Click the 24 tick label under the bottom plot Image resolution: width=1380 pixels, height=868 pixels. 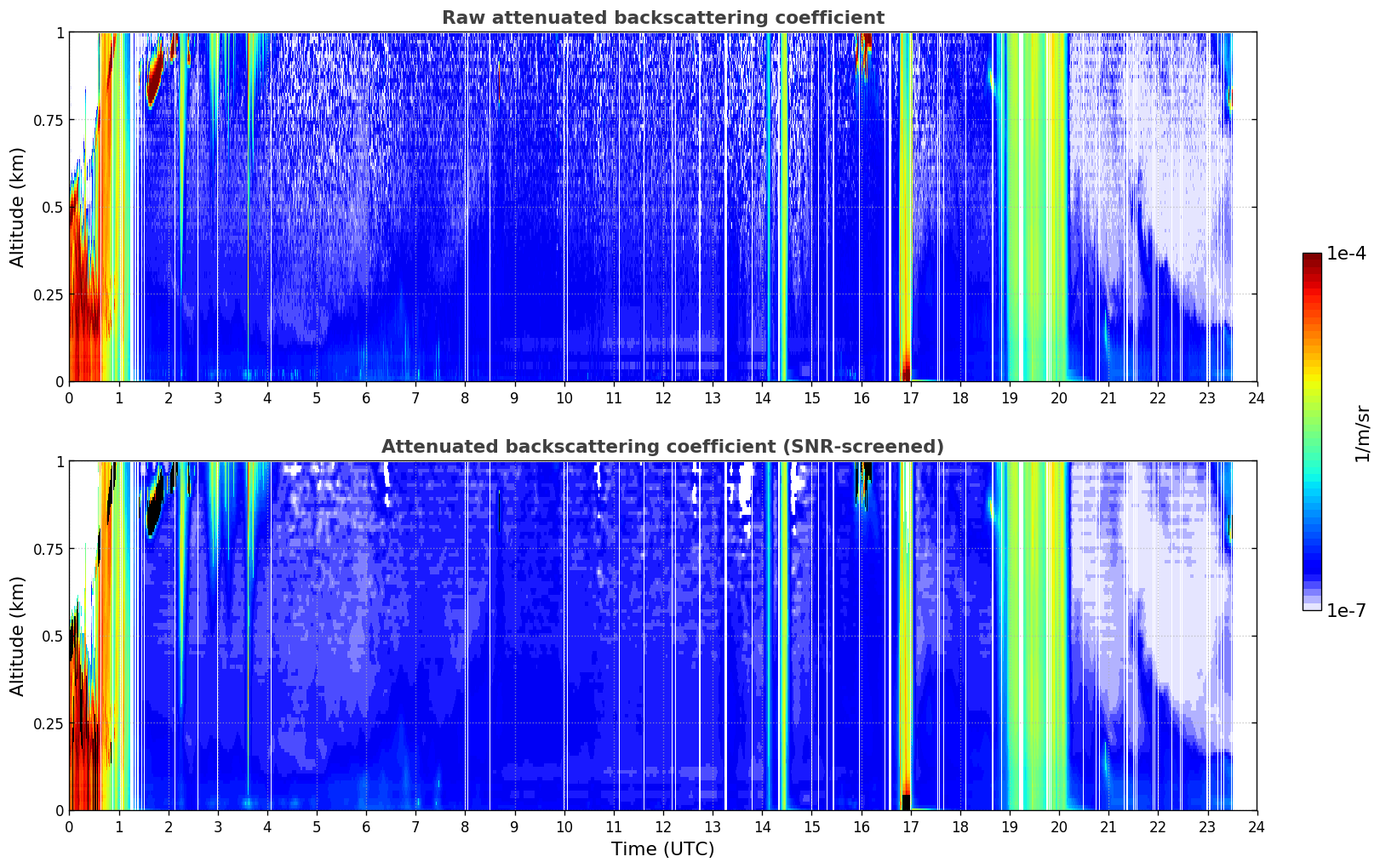coord(1257,826)
